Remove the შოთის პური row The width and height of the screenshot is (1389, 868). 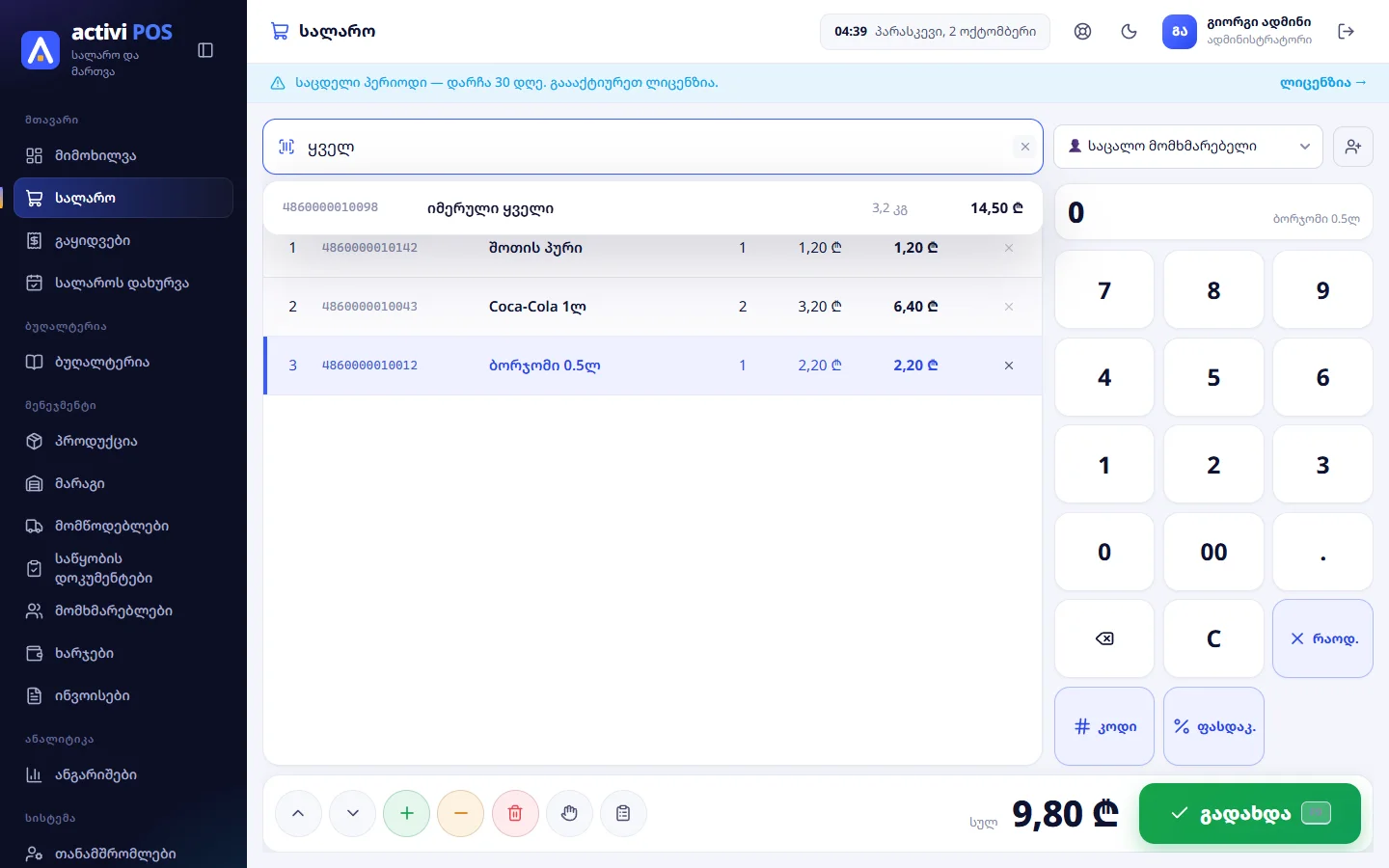pos(1009,248)
